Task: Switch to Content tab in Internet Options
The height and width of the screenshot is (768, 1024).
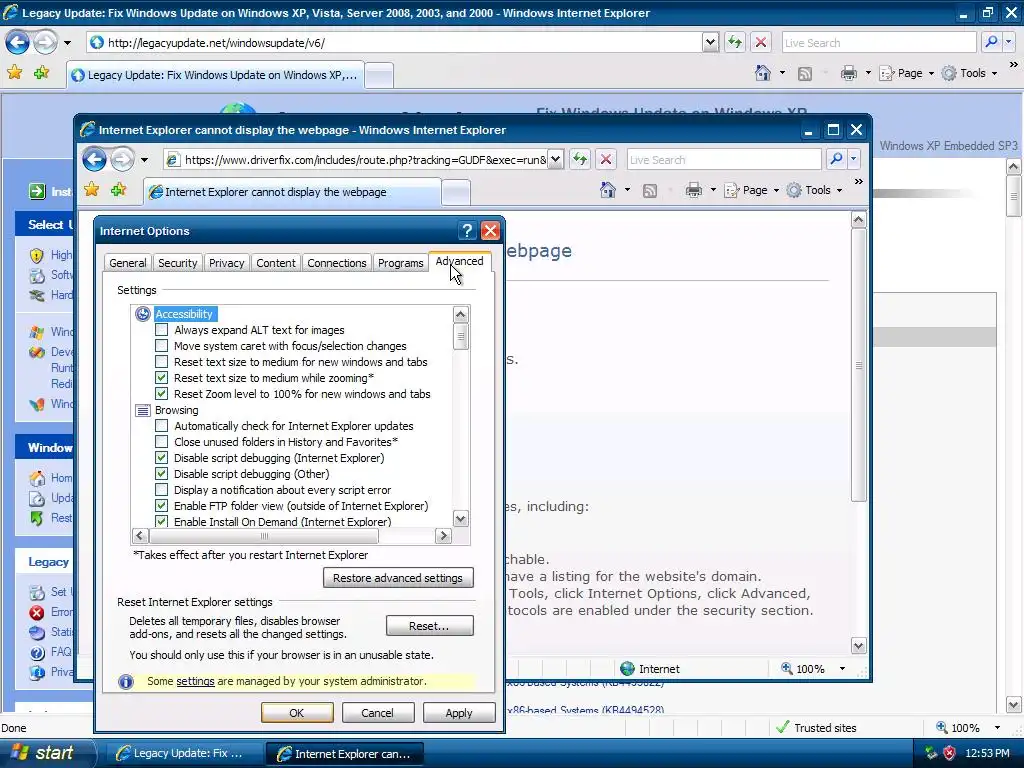Action: (x=276, y=263)
